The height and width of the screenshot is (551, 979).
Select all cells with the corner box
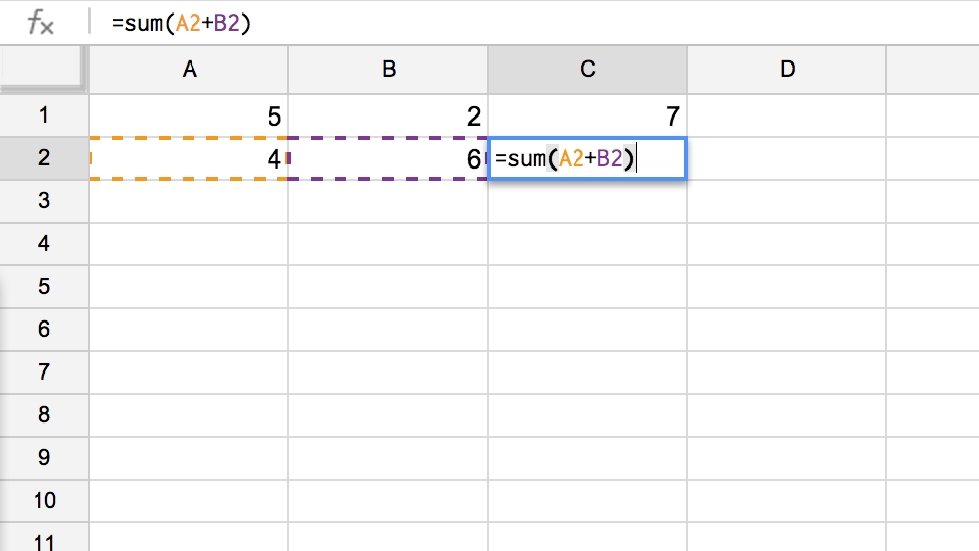pos(40,69)
